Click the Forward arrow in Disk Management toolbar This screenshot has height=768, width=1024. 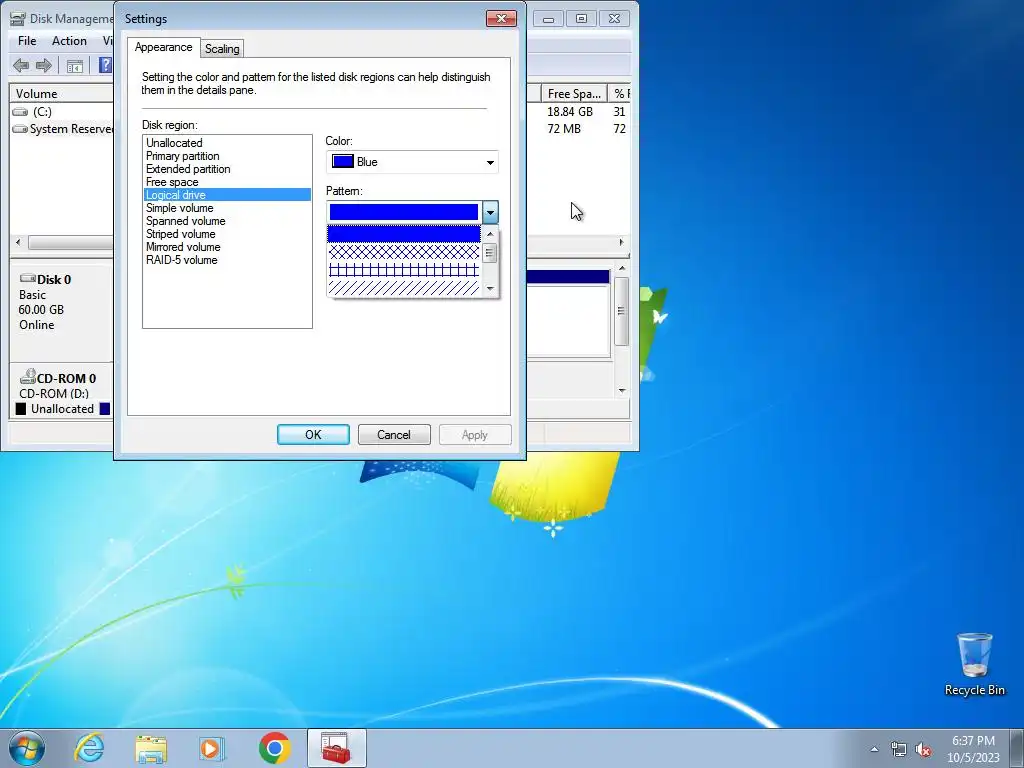(44, 65)
